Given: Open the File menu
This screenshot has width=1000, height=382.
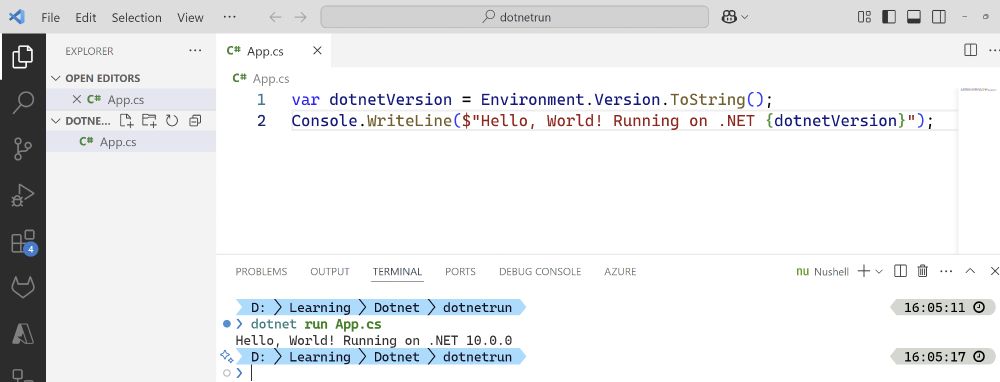Looking at the screenshot, I should [50, 18].
